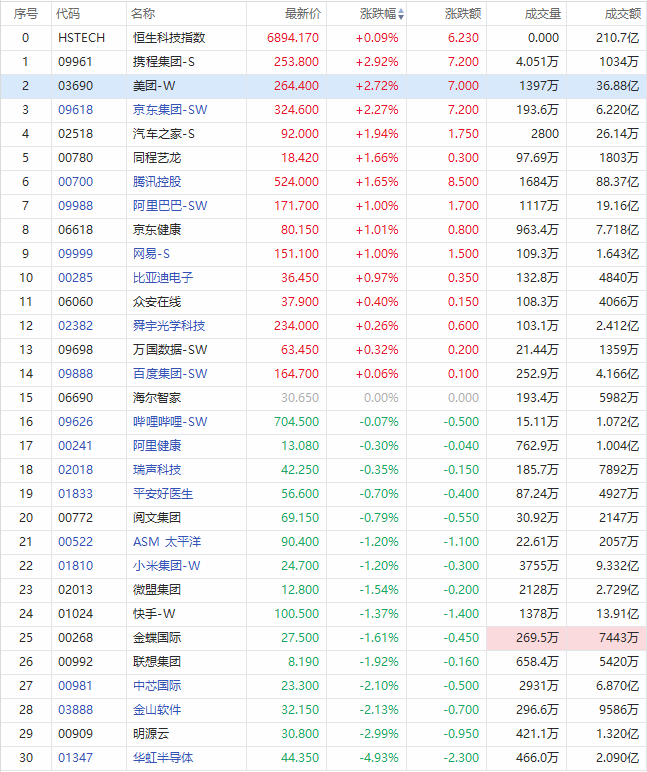Open ASM 太平洋 stock link
This screenshot has height=772, width=647.
[167, 542]
